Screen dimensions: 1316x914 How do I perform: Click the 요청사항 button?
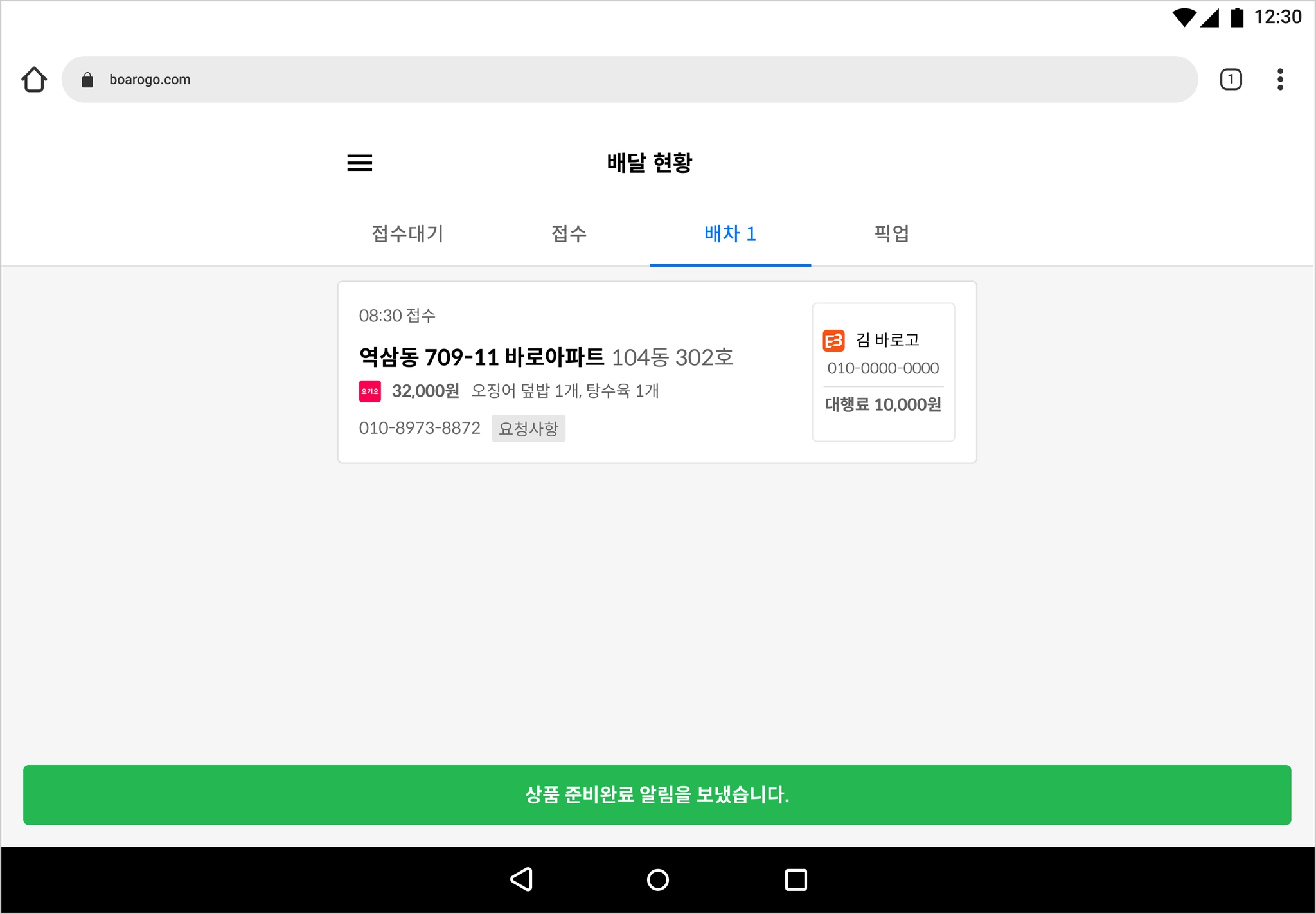coord(528,428)
